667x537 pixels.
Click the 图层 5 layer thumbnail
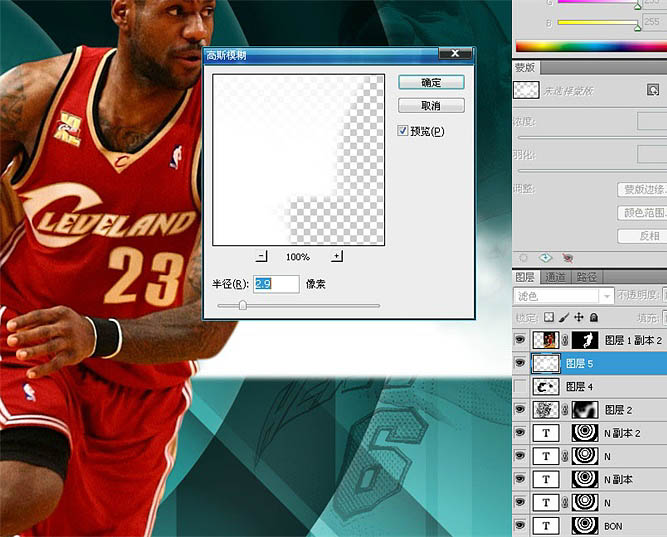(x=546, y=364)
